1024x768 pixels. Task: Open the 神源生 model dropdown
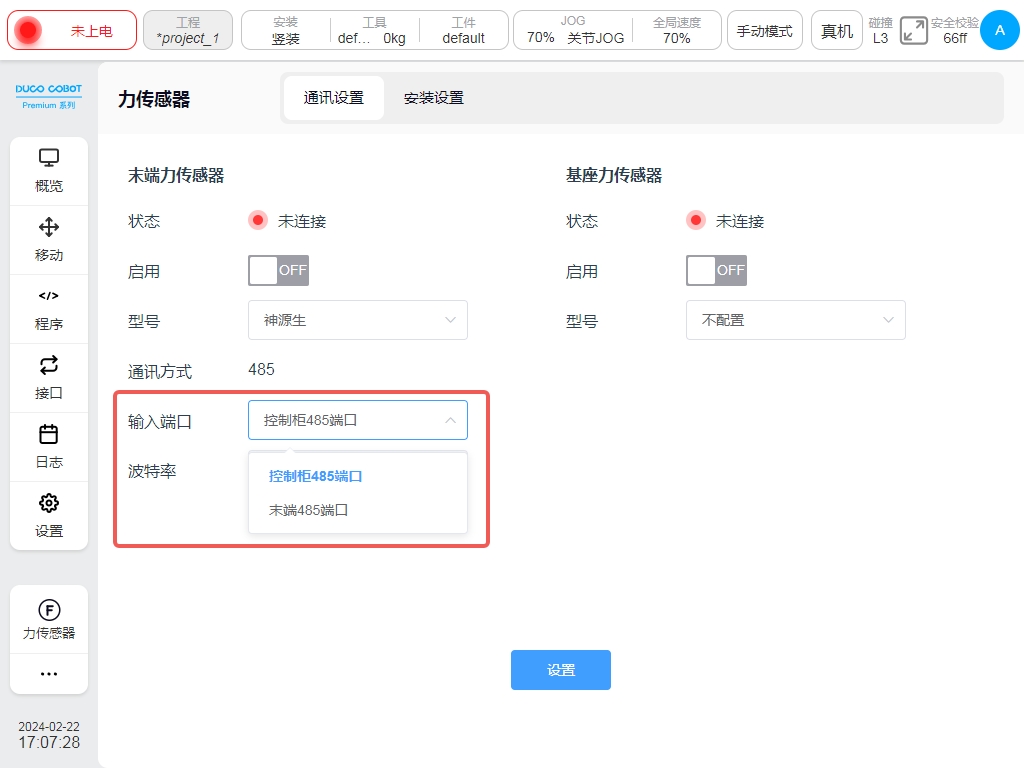(358, 320)
